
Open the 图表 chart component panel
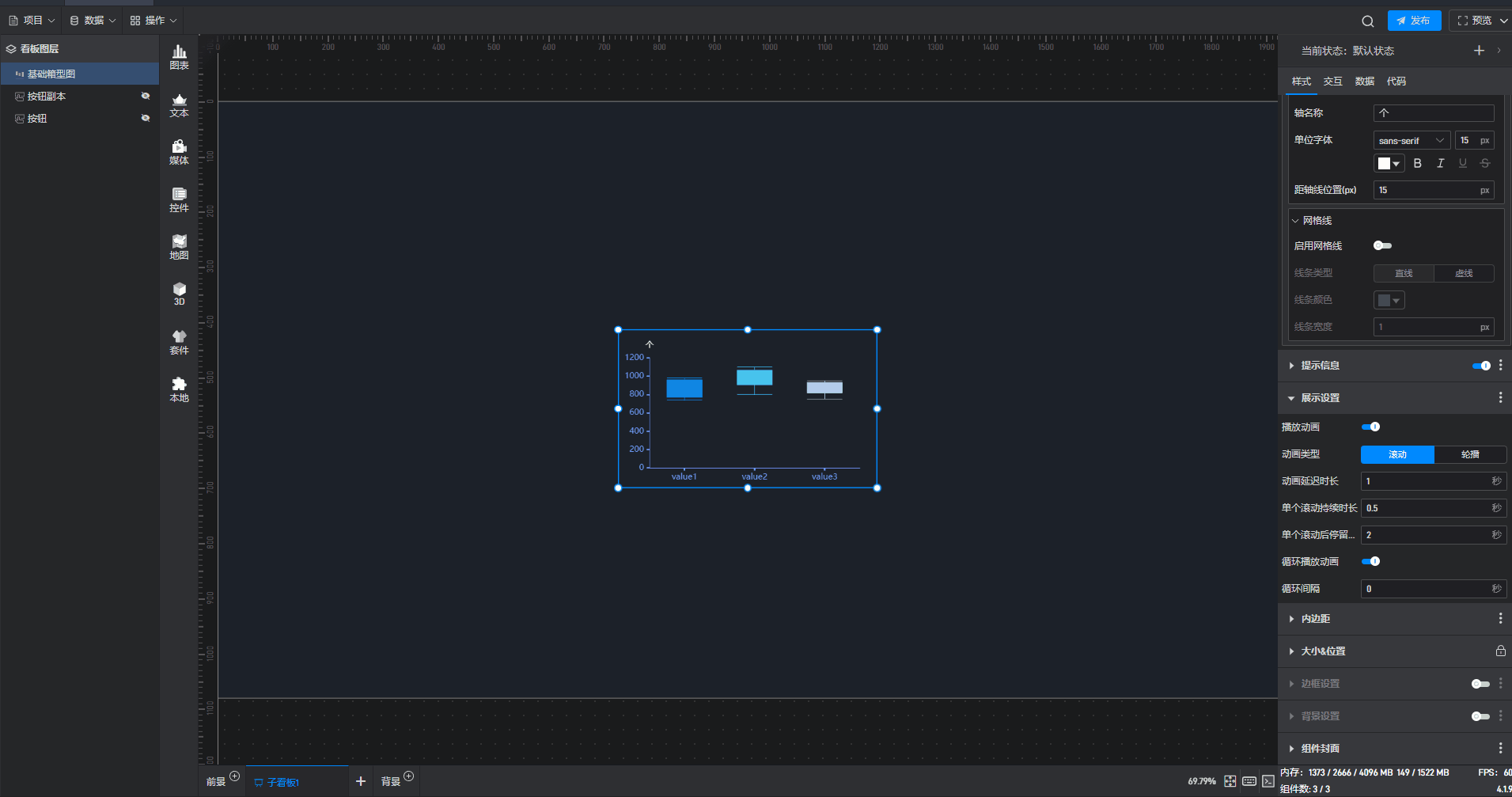(179, 57)
